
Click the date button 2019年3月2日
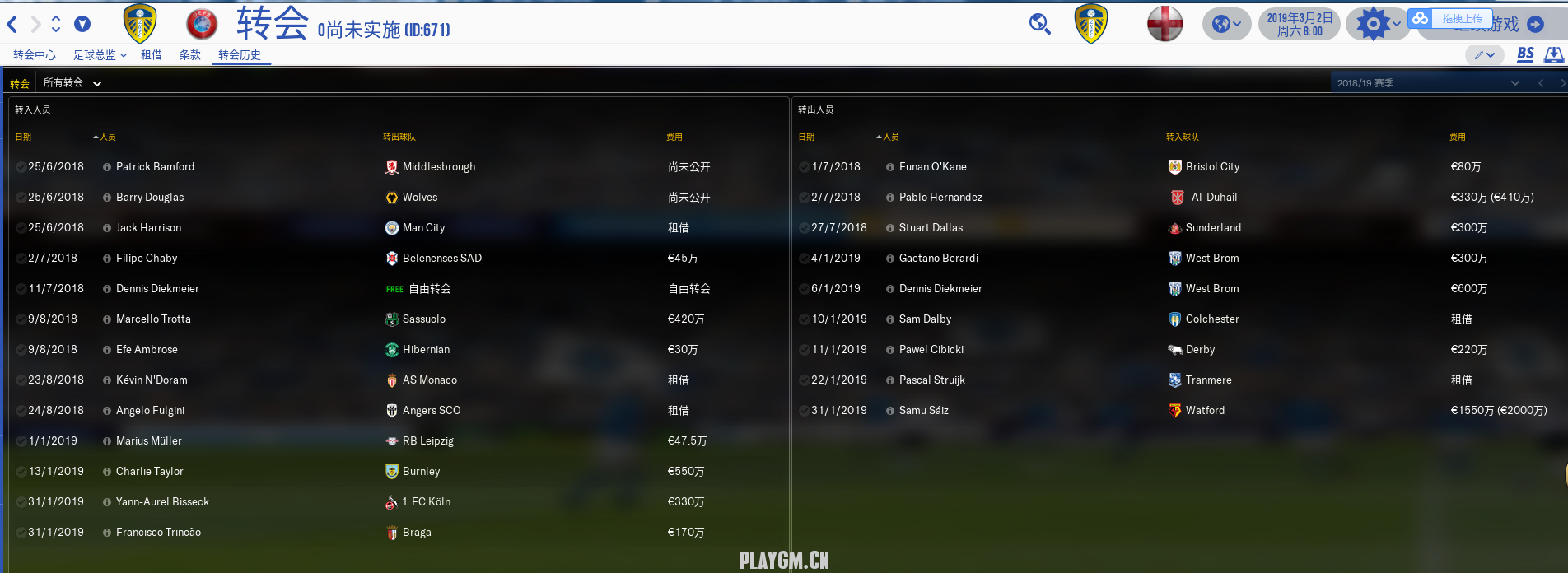click(x=1299, y=24)
